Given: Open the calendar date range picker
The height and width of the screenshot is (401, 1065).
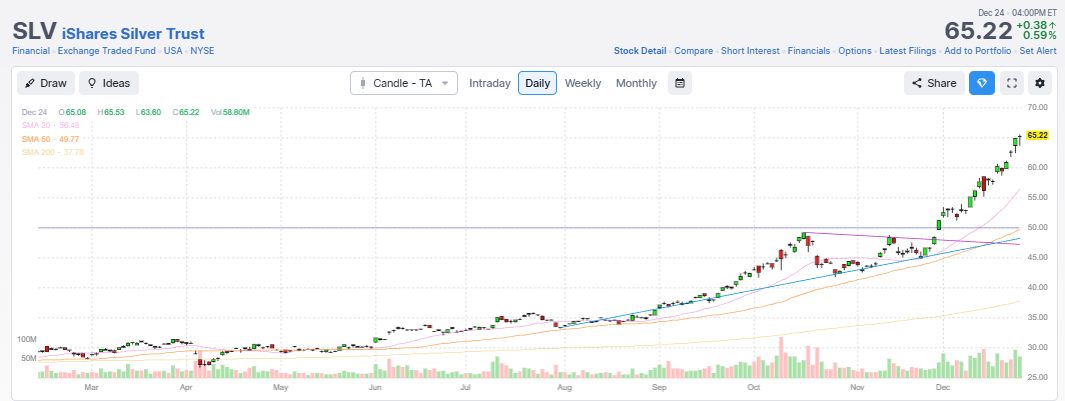Looking at the screenshot, I should [680, 83].
